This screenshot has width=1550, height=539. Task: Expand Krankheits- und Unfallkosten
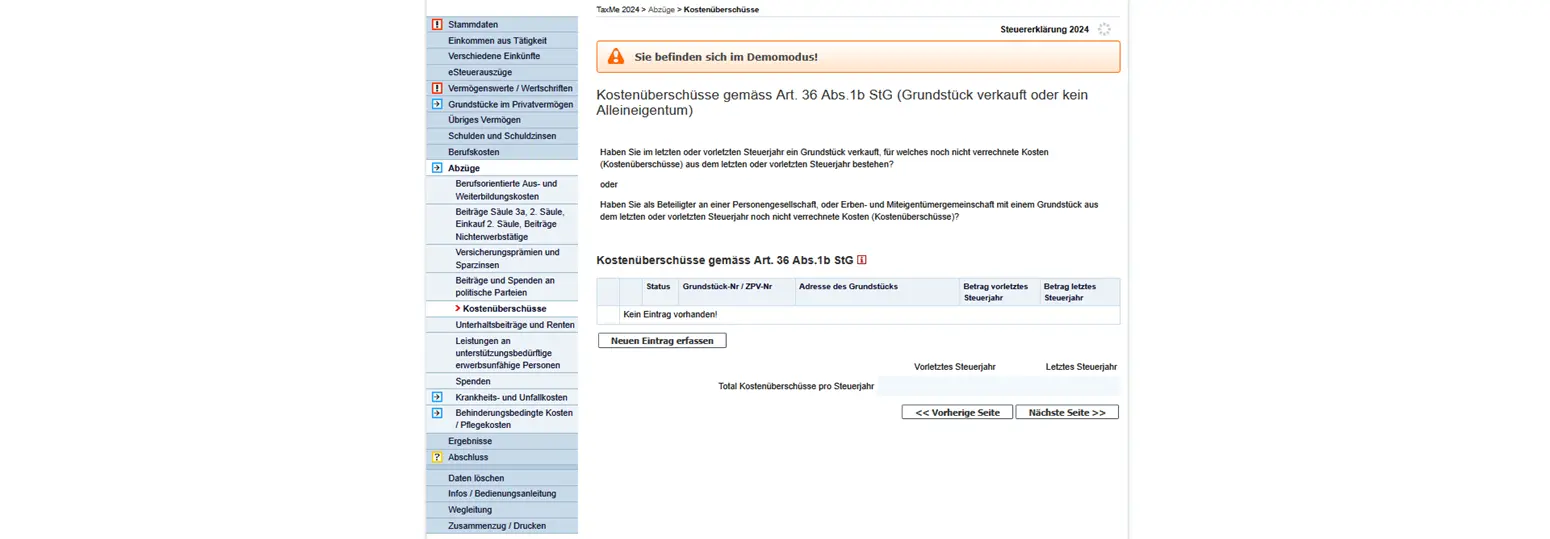[x=509, y=397]
